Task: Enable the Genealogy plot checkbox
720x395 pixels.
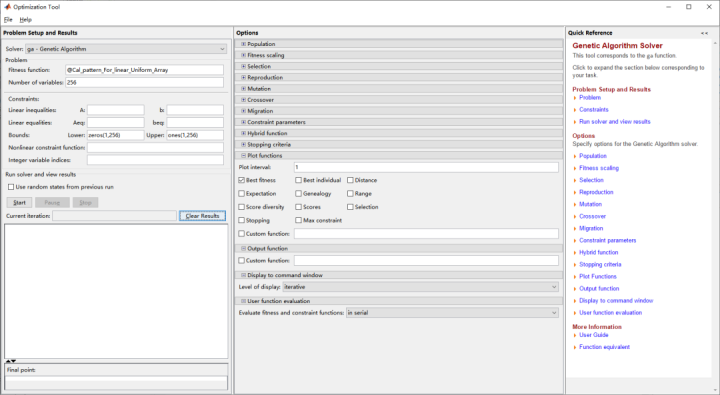Action: [298, 194]
